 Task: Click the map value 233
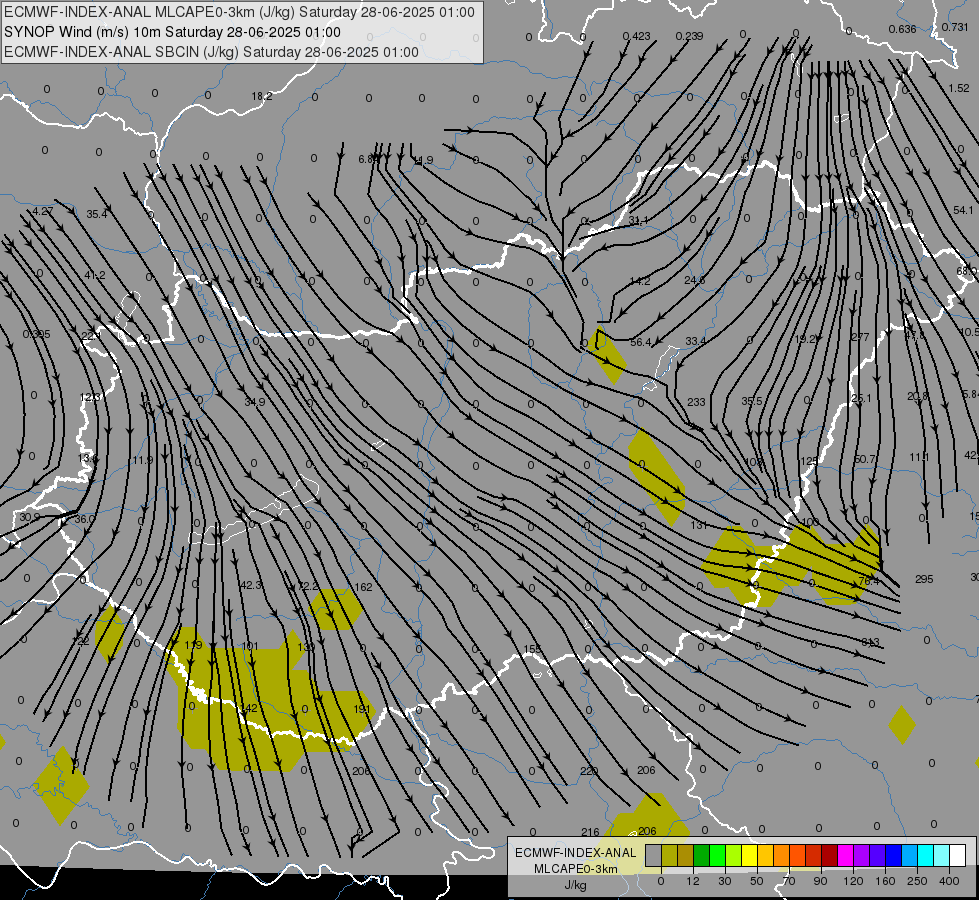pyautogui.click(x=696, y=402)
